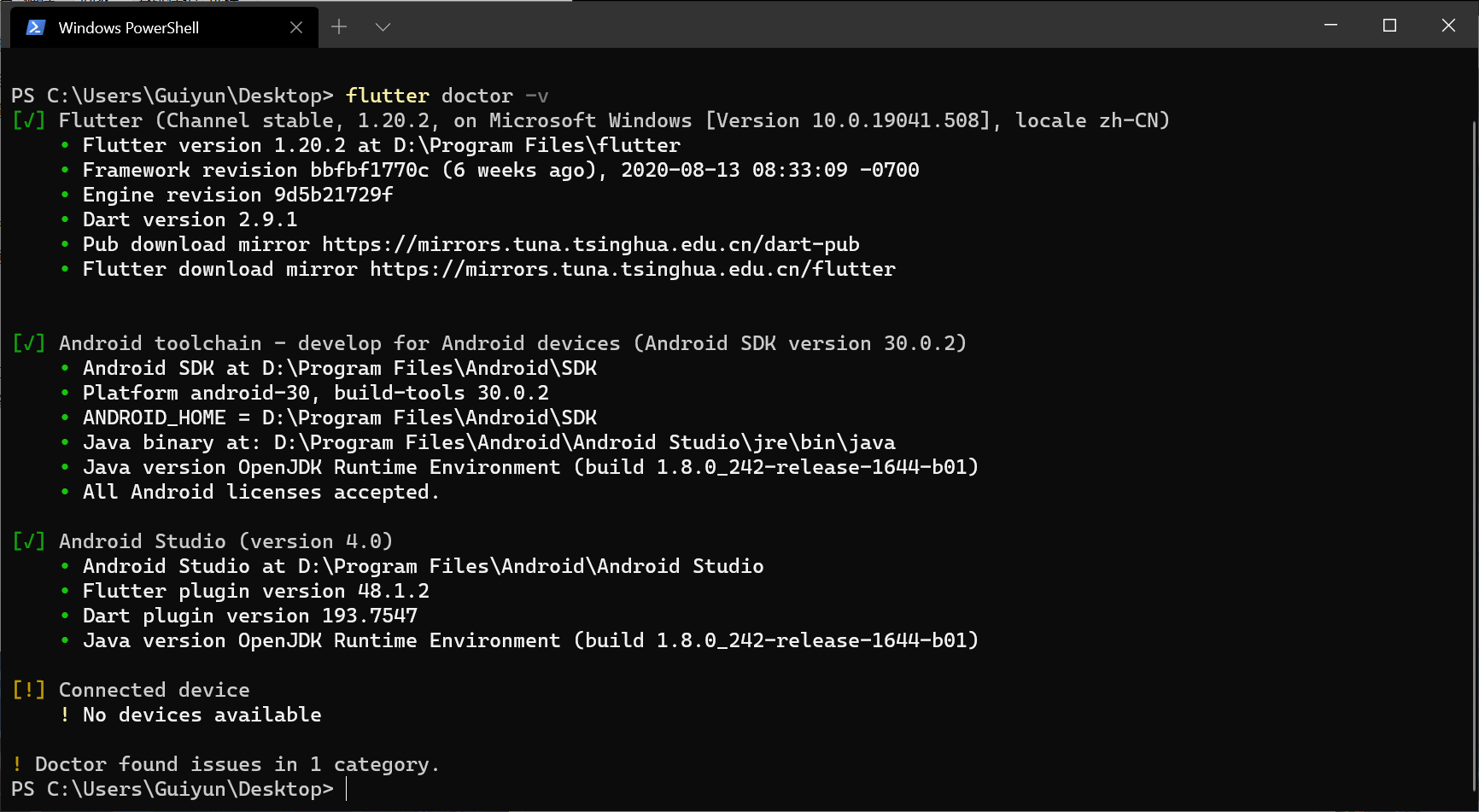Screen dimensions: 1479x812
Task: Click the green check mark beside Android toolchain
Action: pyautogui.click(x=29, y=343)
